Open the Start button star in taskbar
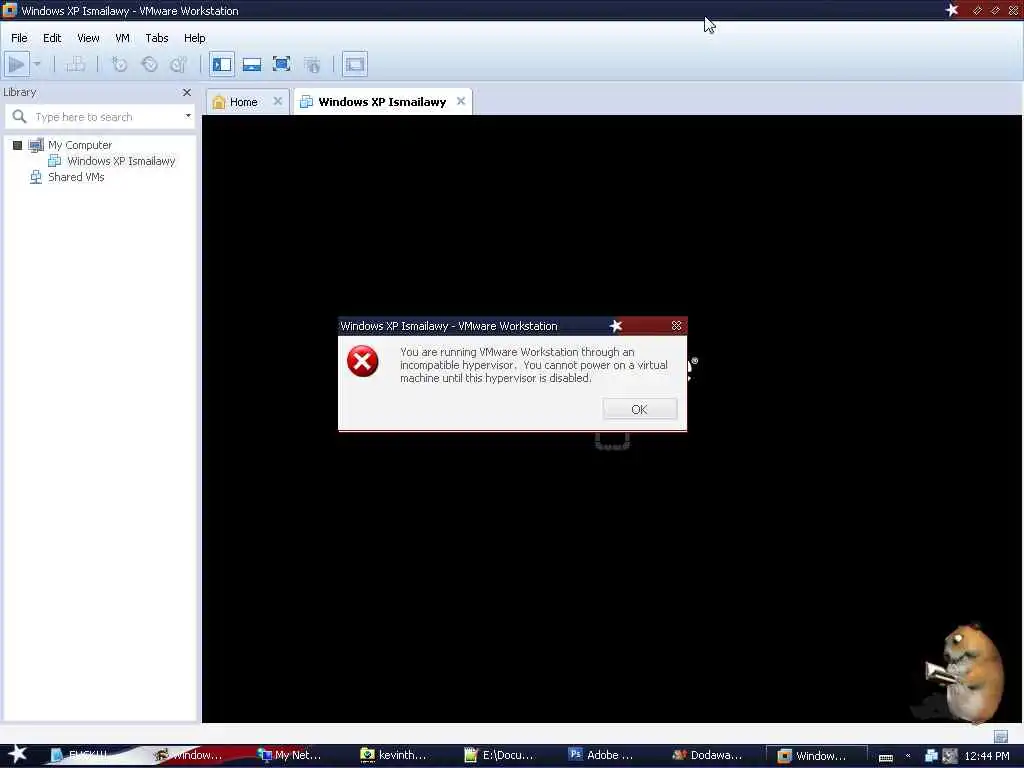1024x768 pixels. [x=17, y=754]
